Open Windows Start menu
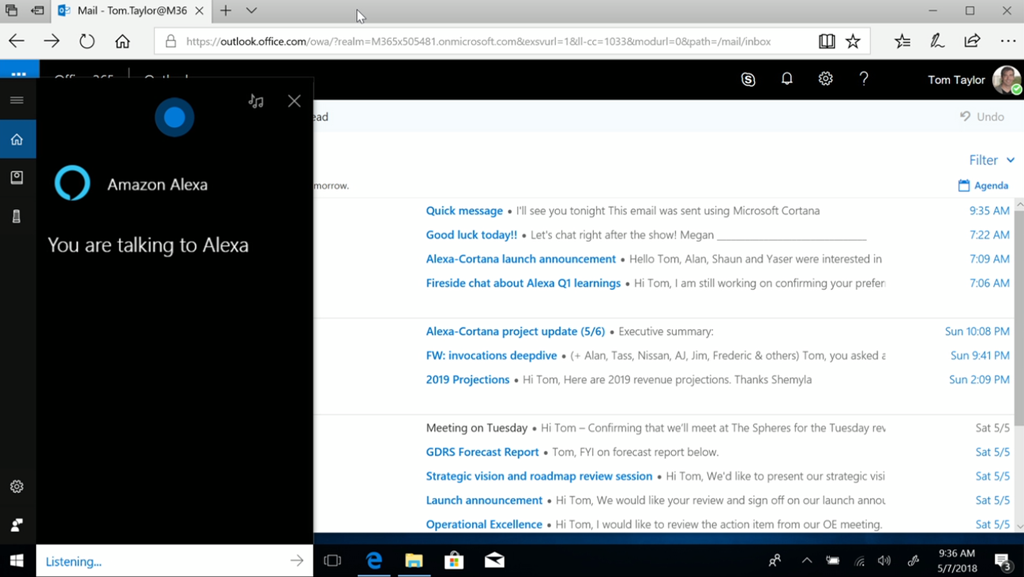This screenshot has height=577, width=1024. [x=17, y=561]
